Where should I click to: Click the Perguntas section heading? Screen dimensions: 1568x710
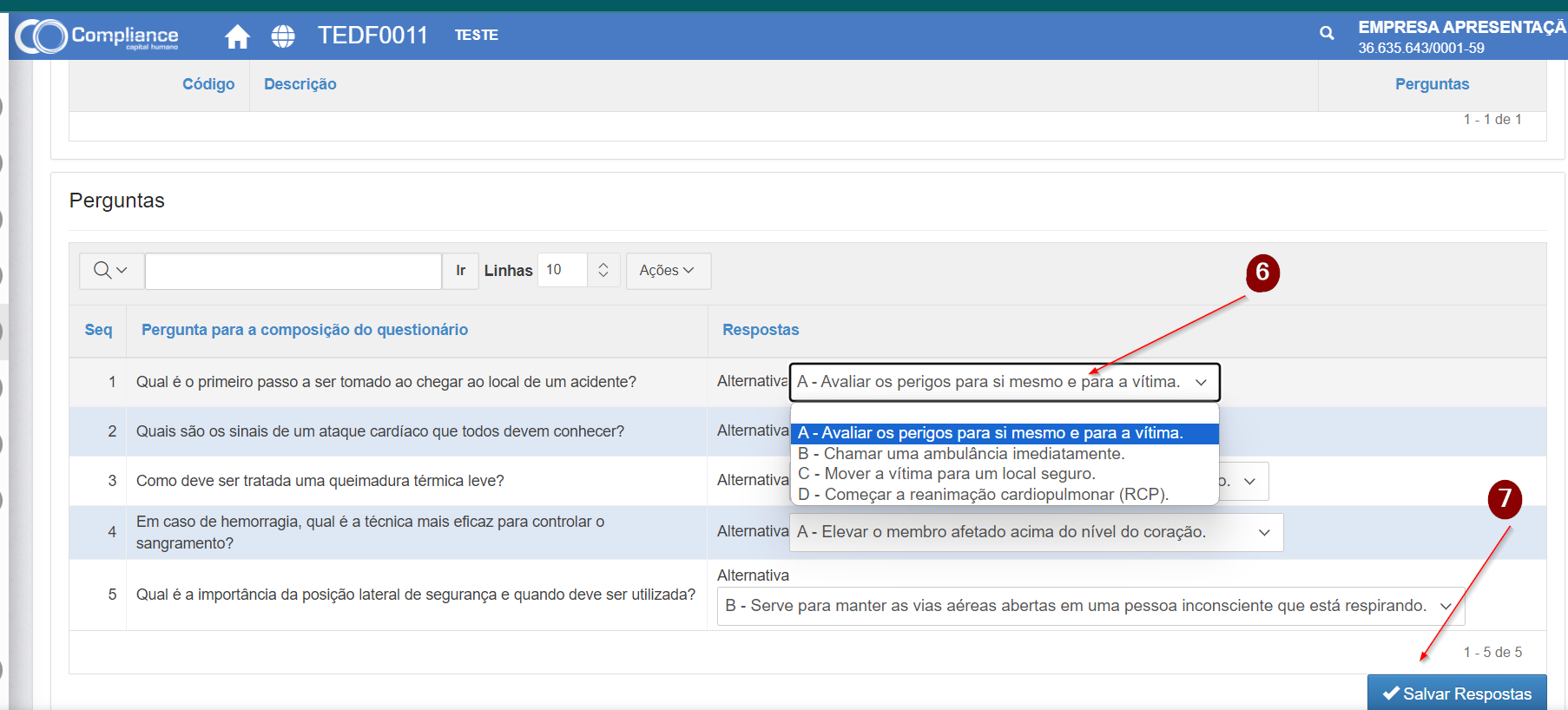(117, 201)
